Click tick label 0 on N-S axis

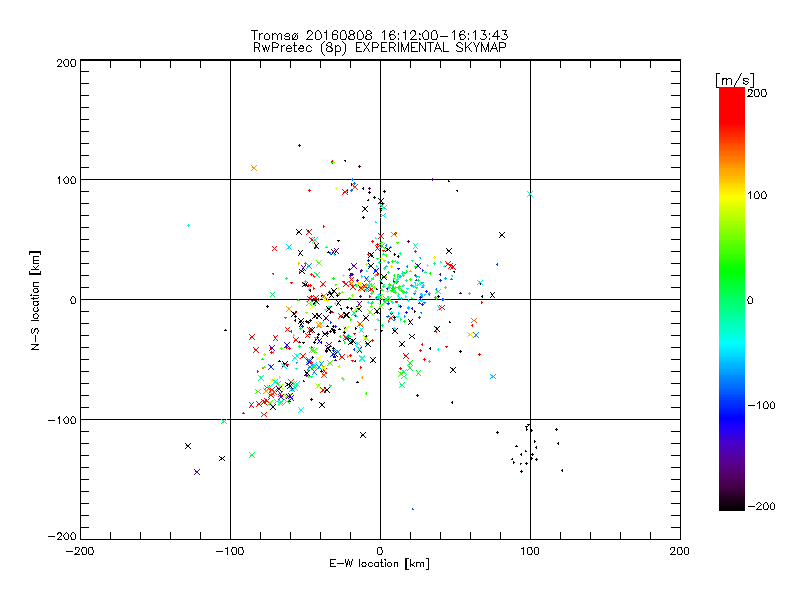[x=73, y=300]
